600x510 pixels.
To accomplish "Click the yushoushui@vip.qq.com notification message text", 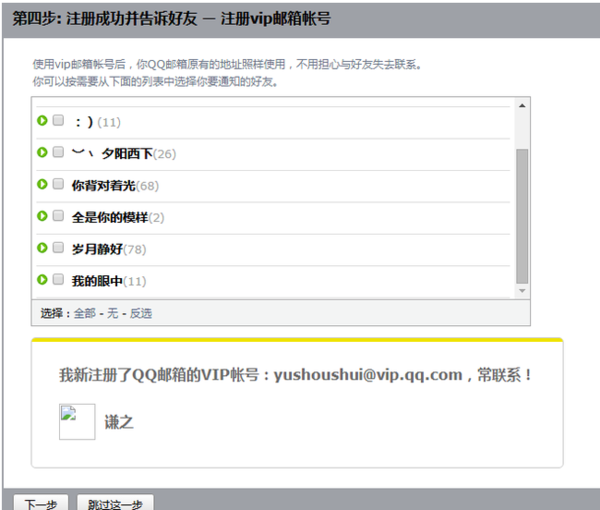I will click(295, 375).
